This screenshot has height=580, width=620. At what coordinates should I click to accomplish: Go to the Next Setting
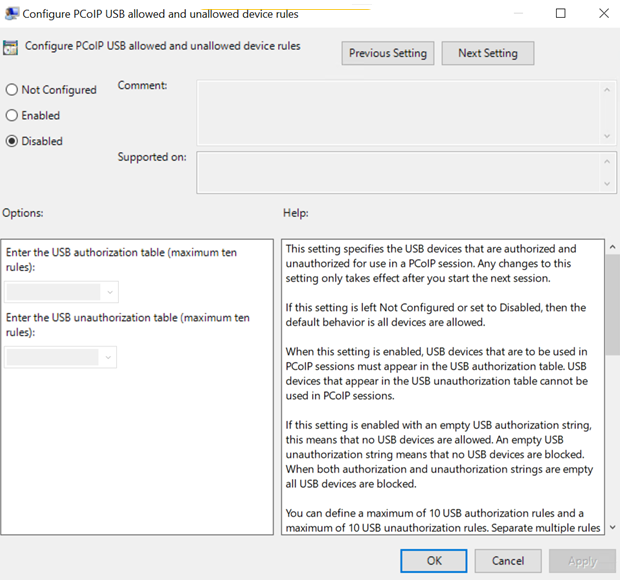[x=488, y=53]
